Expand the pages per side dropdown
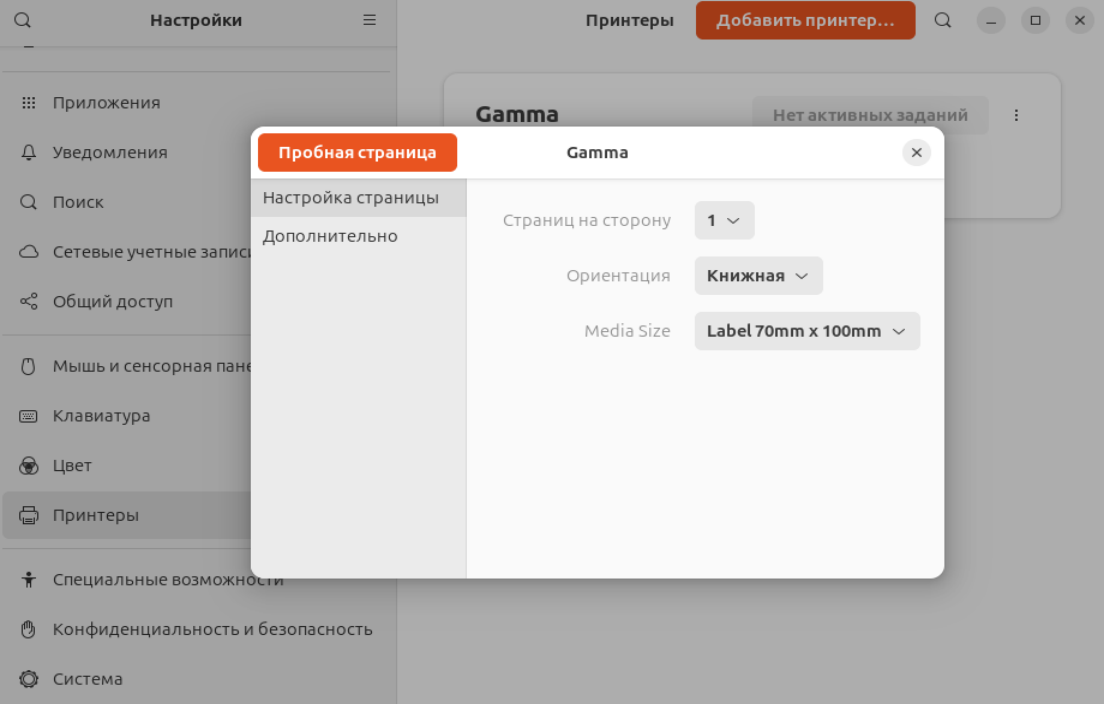 click(x=724, y=220)
